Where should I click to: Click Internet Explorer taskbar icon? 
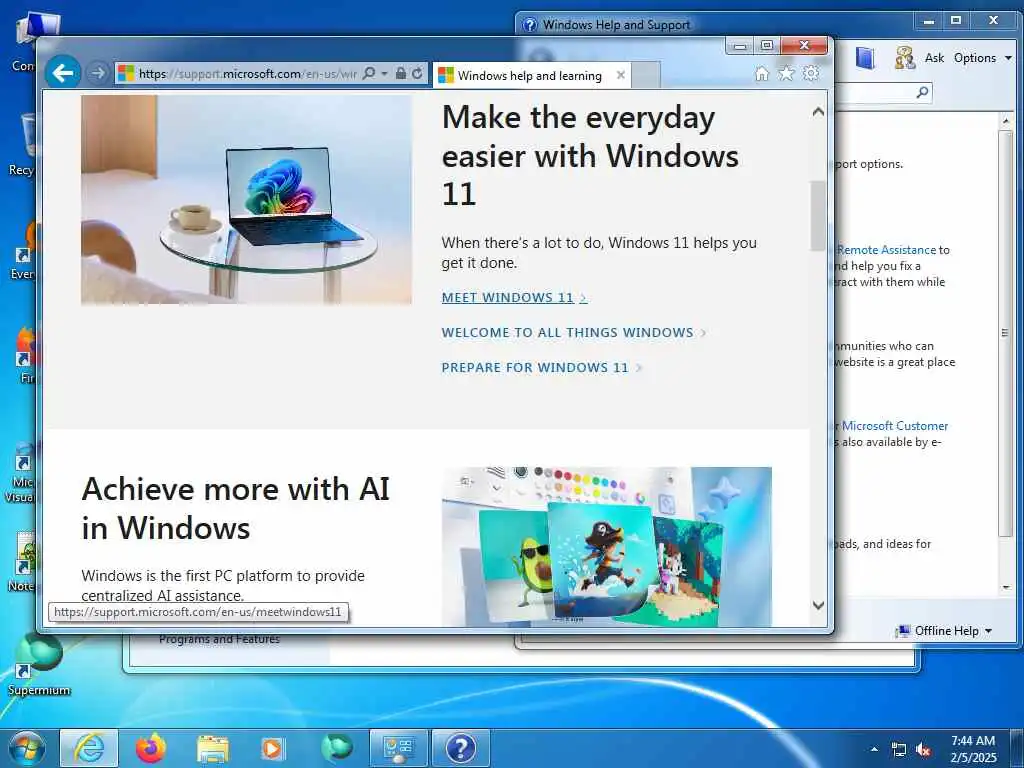(x=89, y=748)
